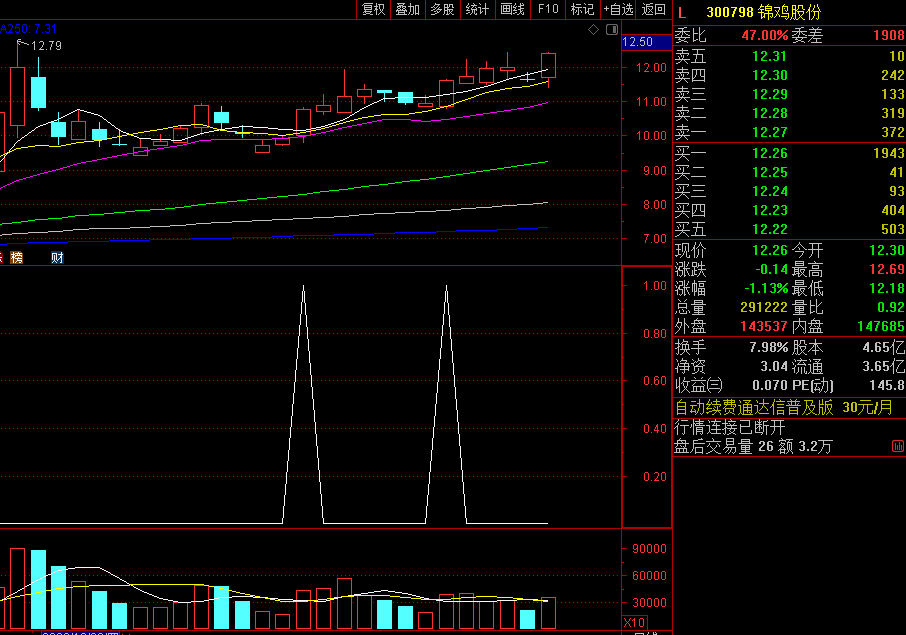
Task: Click the diamond marker icon above the chart
Action: 593,29
